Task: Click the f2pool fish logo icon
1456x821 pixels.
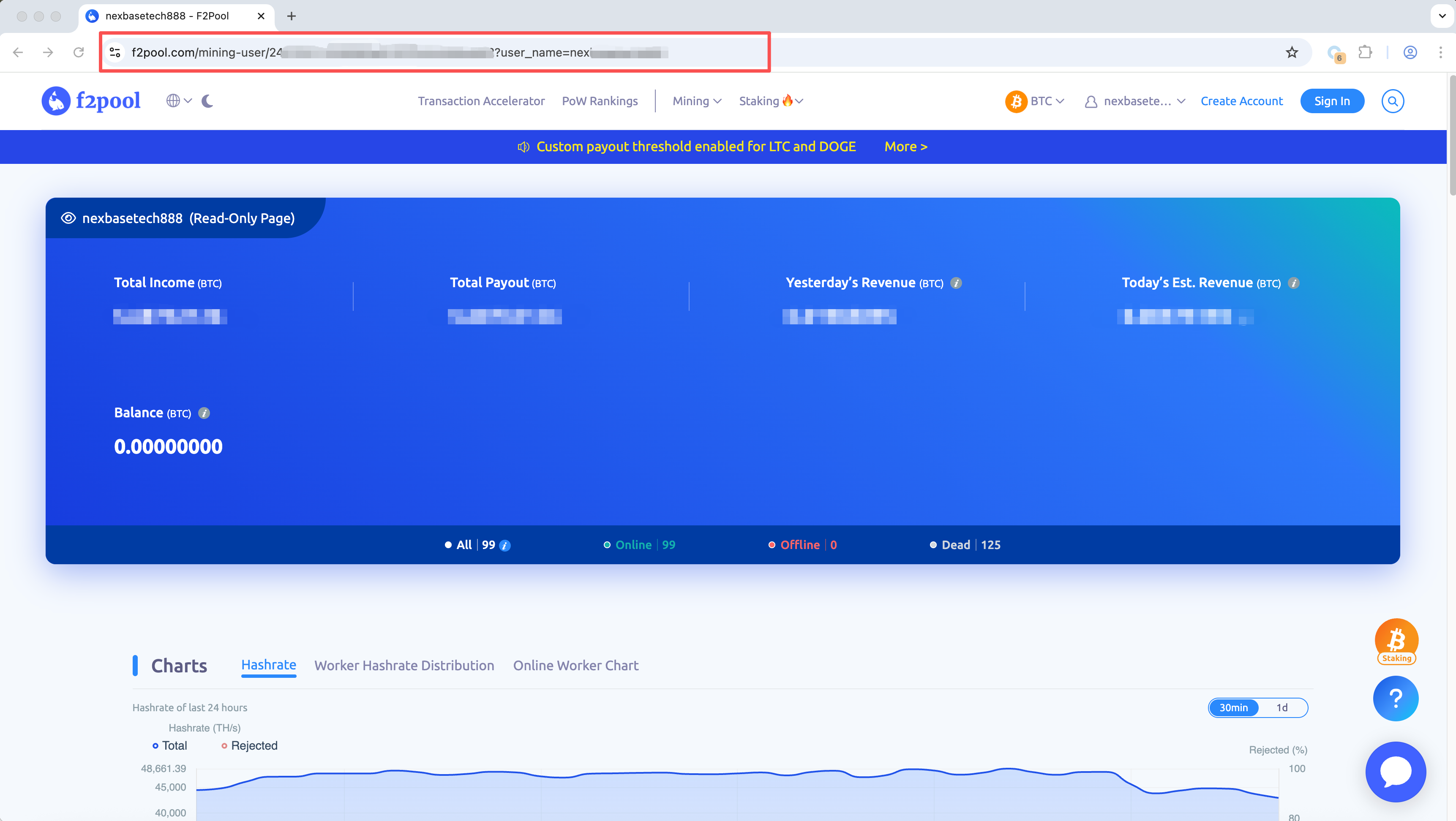Action: click(x=55, y=101)
